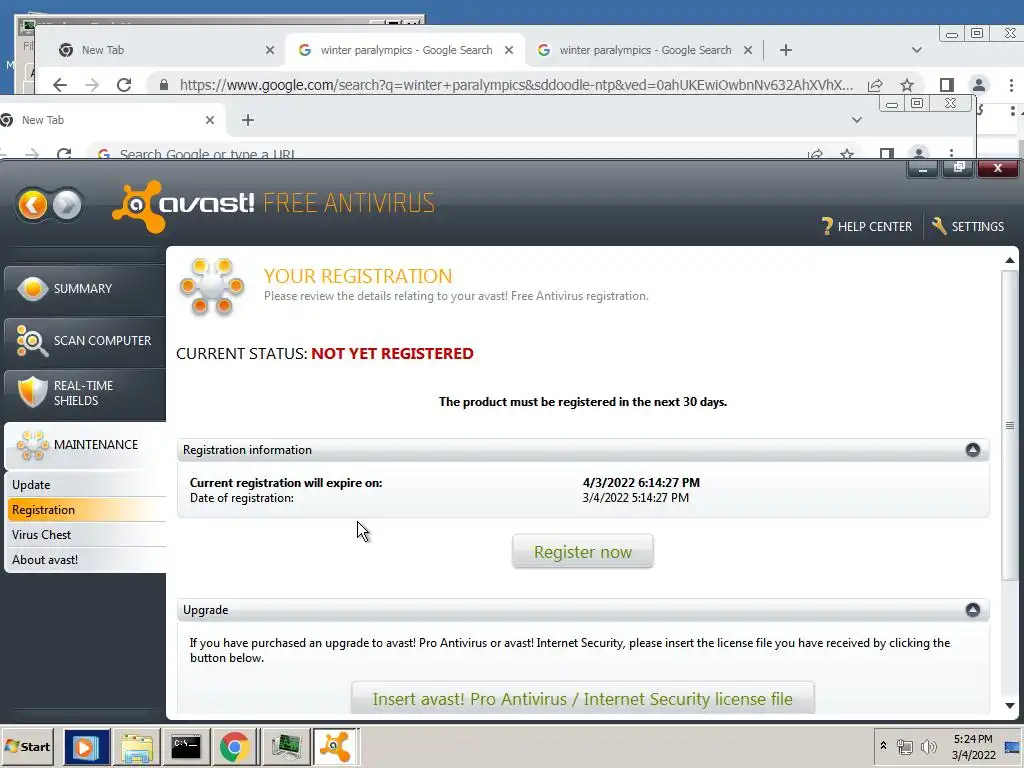The height and width of the screenshot is (768, 1024).
Task: Share page in back Chrome window
Action: (x=875, y=85)
